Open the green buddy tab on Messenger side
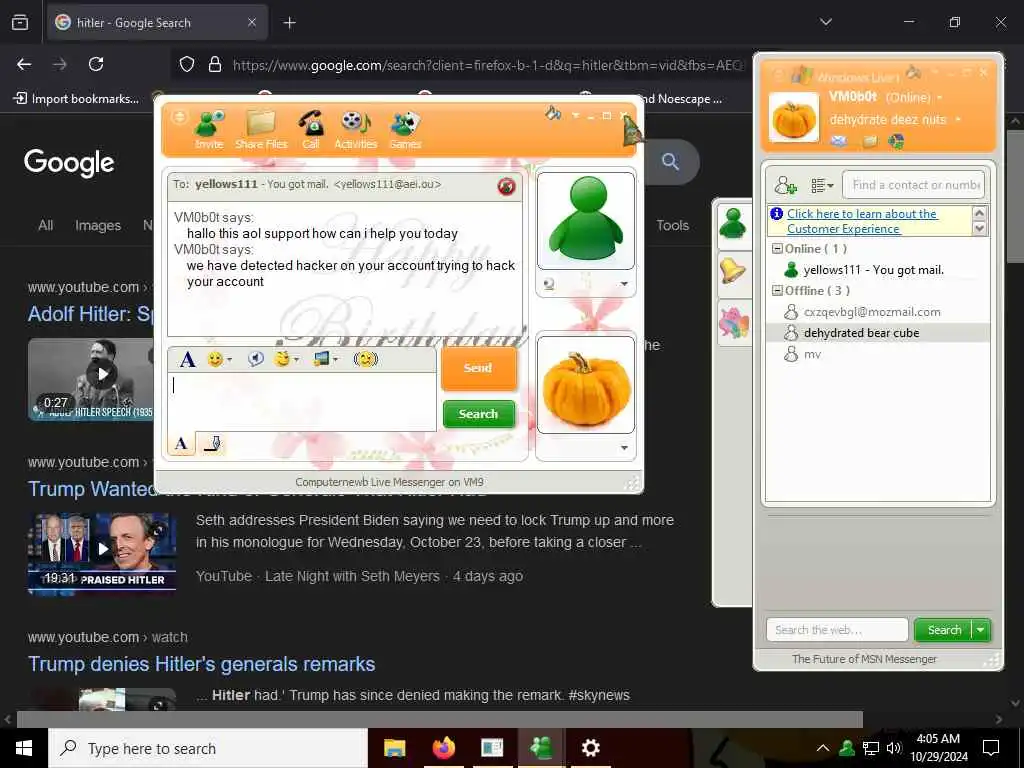1024x768 pixels. pos(733,224)
